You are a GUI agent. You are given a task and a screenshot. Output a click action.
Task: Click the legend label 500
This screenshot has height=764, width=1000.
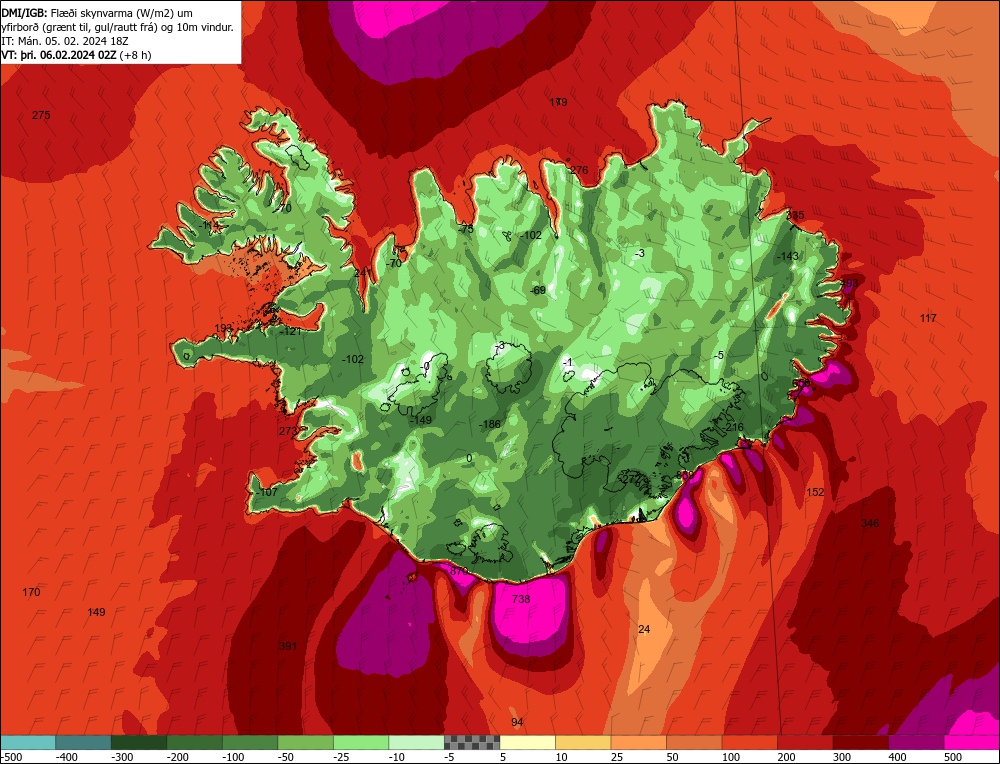[x=953, y=758]
